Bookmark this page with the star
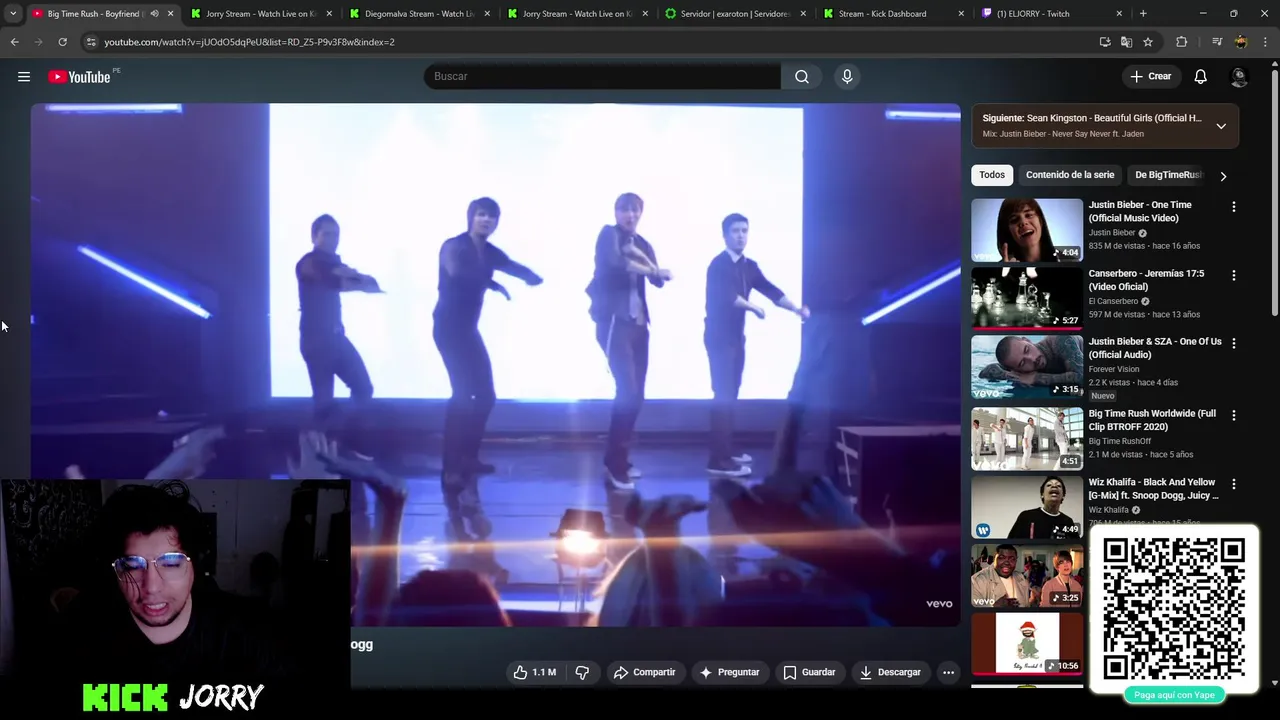This screenshot has height=720, width=1280. click(1148, 42)
